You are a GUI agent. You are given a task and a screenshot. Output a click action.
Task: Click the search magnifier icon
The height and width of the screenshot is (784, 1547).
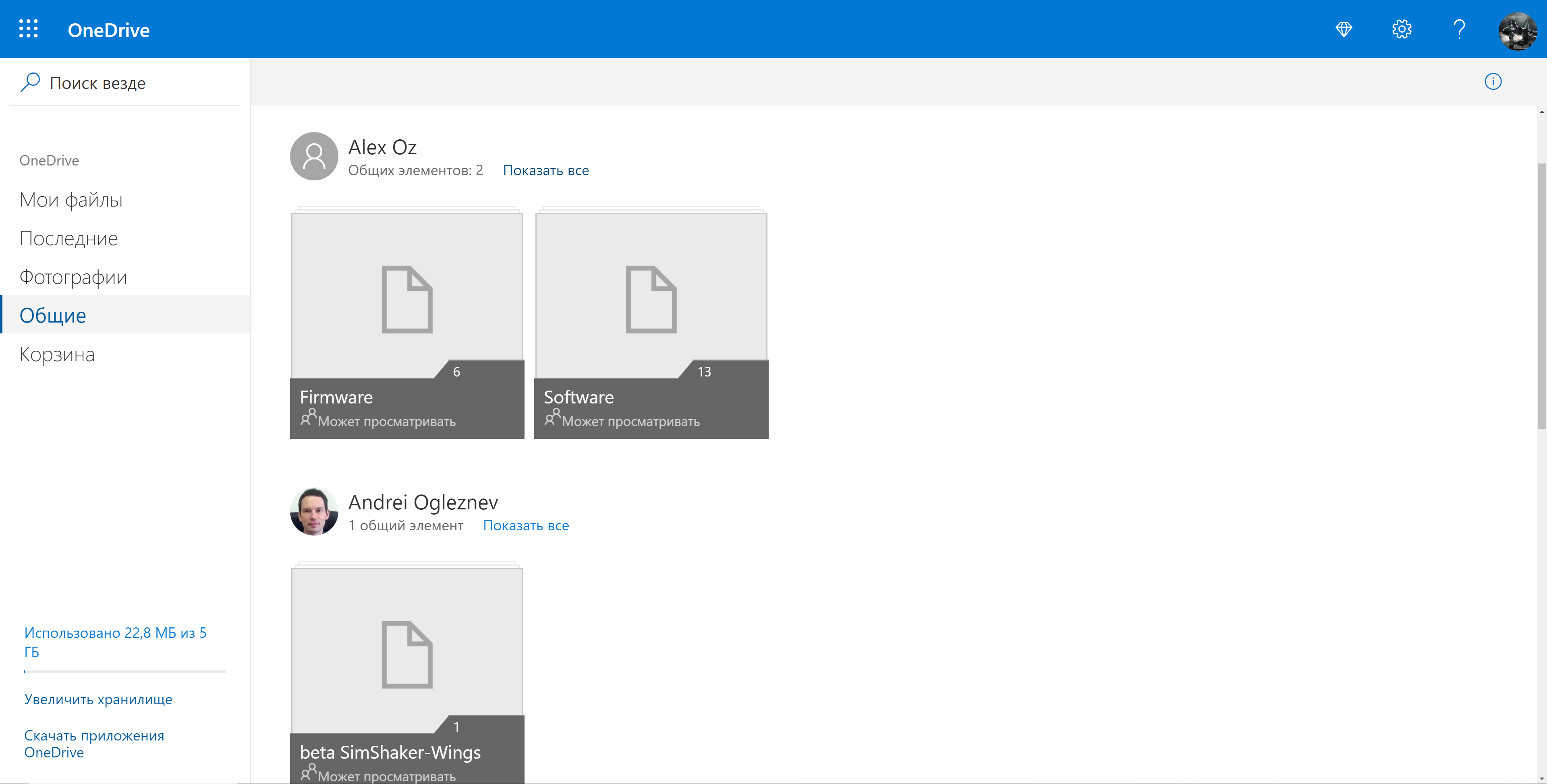30,82
